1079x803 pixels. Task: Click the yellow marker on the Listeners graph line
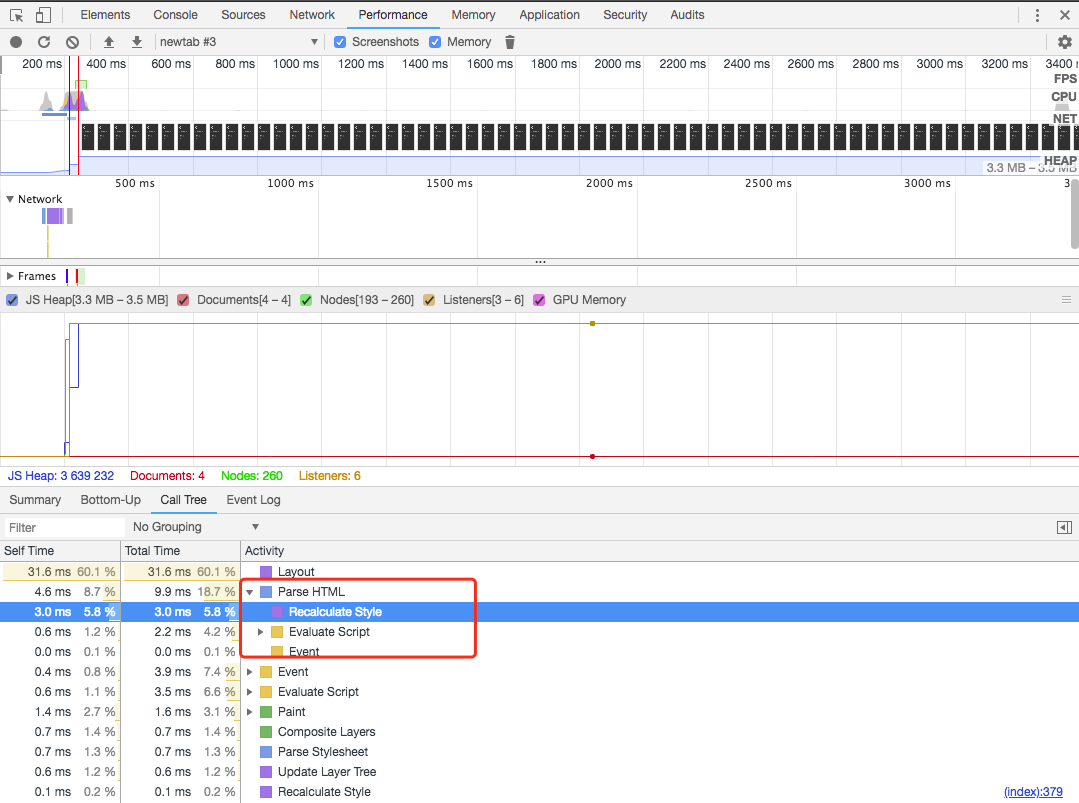pyautogui.click(x=592, y=323)
